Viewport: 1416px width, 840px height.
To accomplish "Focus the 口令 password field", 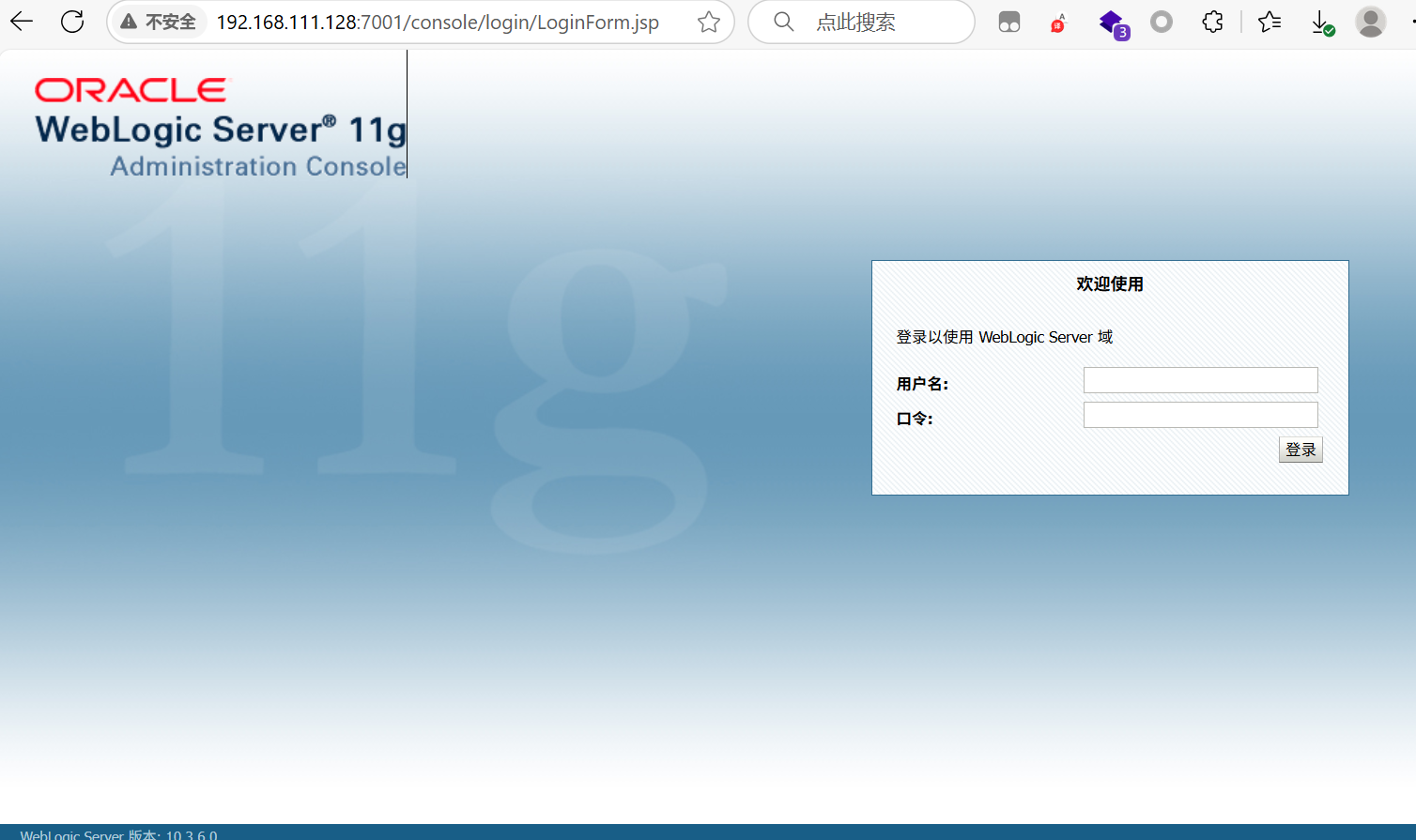I will point(1200,415).
